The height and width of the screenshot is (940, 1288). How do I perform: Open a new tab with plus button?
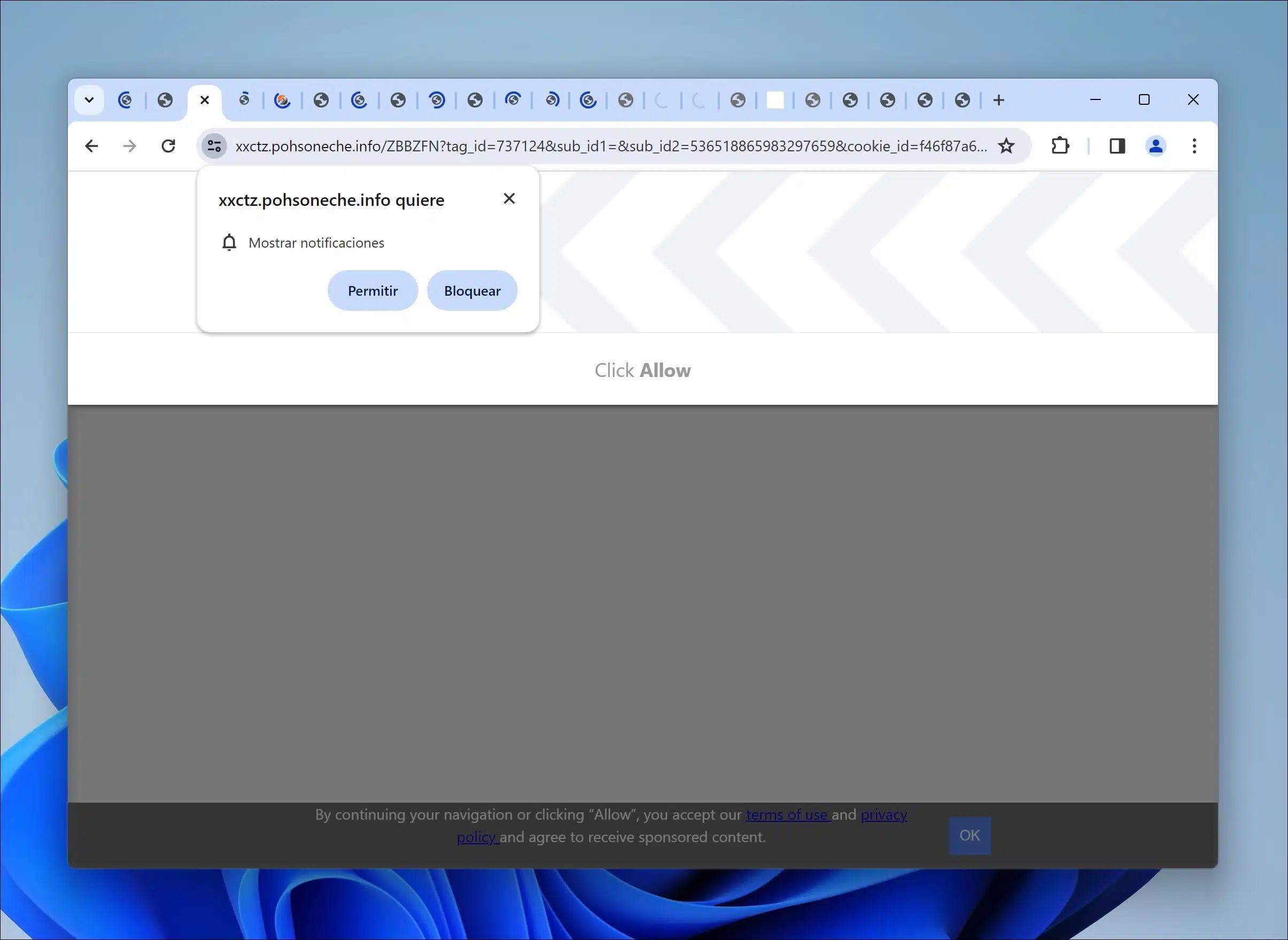pos(998,100)
